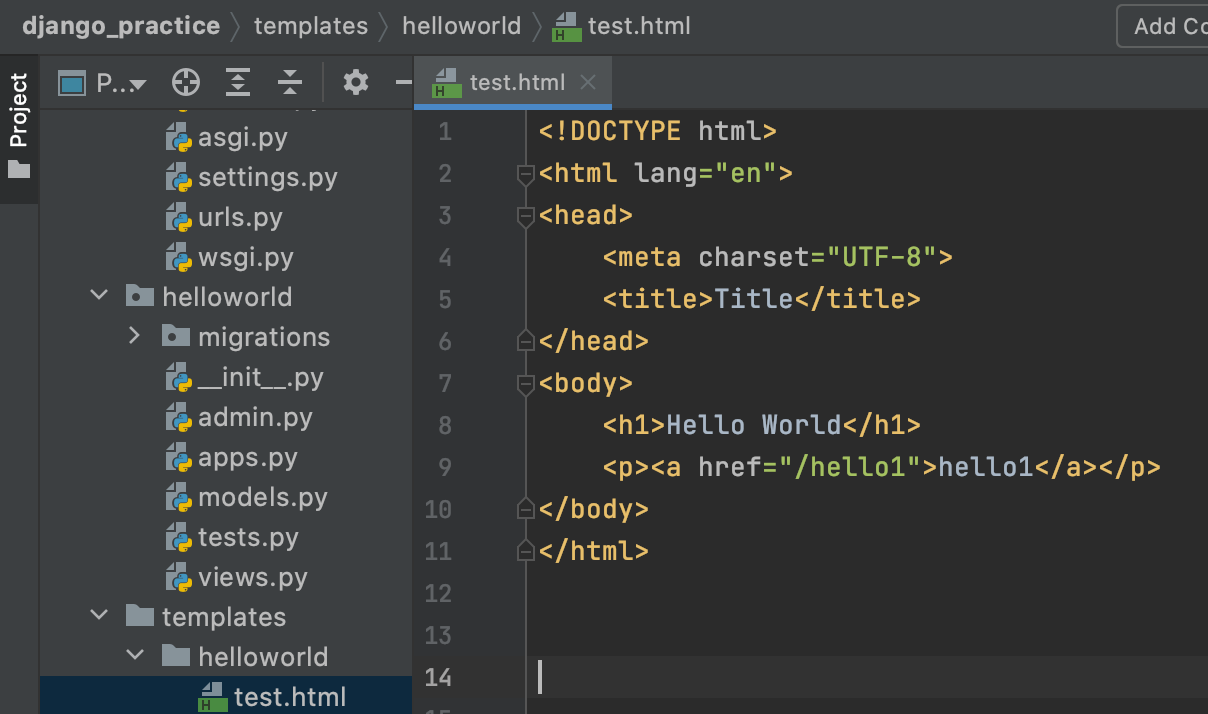Fold the html tag at line 2
Image resolution: width=1208 pixels, height=714 pixels.
[525, 175]
